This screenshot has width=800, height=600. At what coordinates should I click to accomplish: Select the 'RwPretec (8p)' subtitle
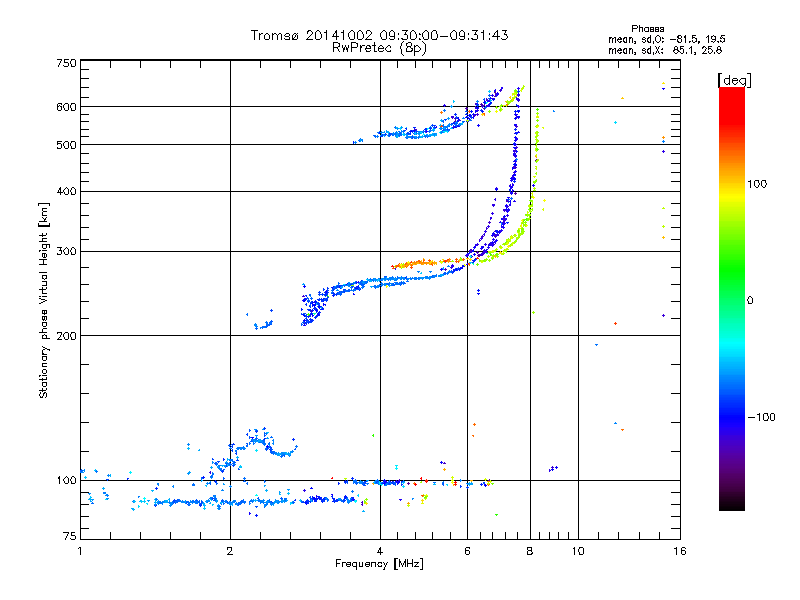[x=379, y=48]
